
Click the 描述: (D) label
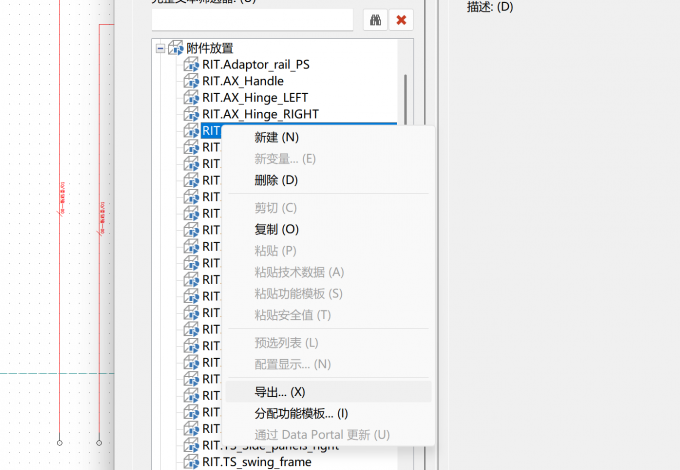click(490, 7)
